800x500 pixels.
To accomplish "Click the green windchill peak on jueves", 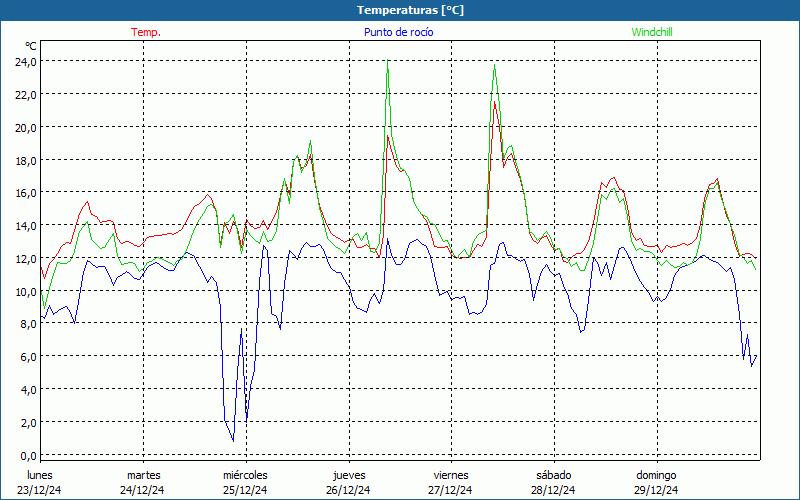I will [x=388, y=61].
